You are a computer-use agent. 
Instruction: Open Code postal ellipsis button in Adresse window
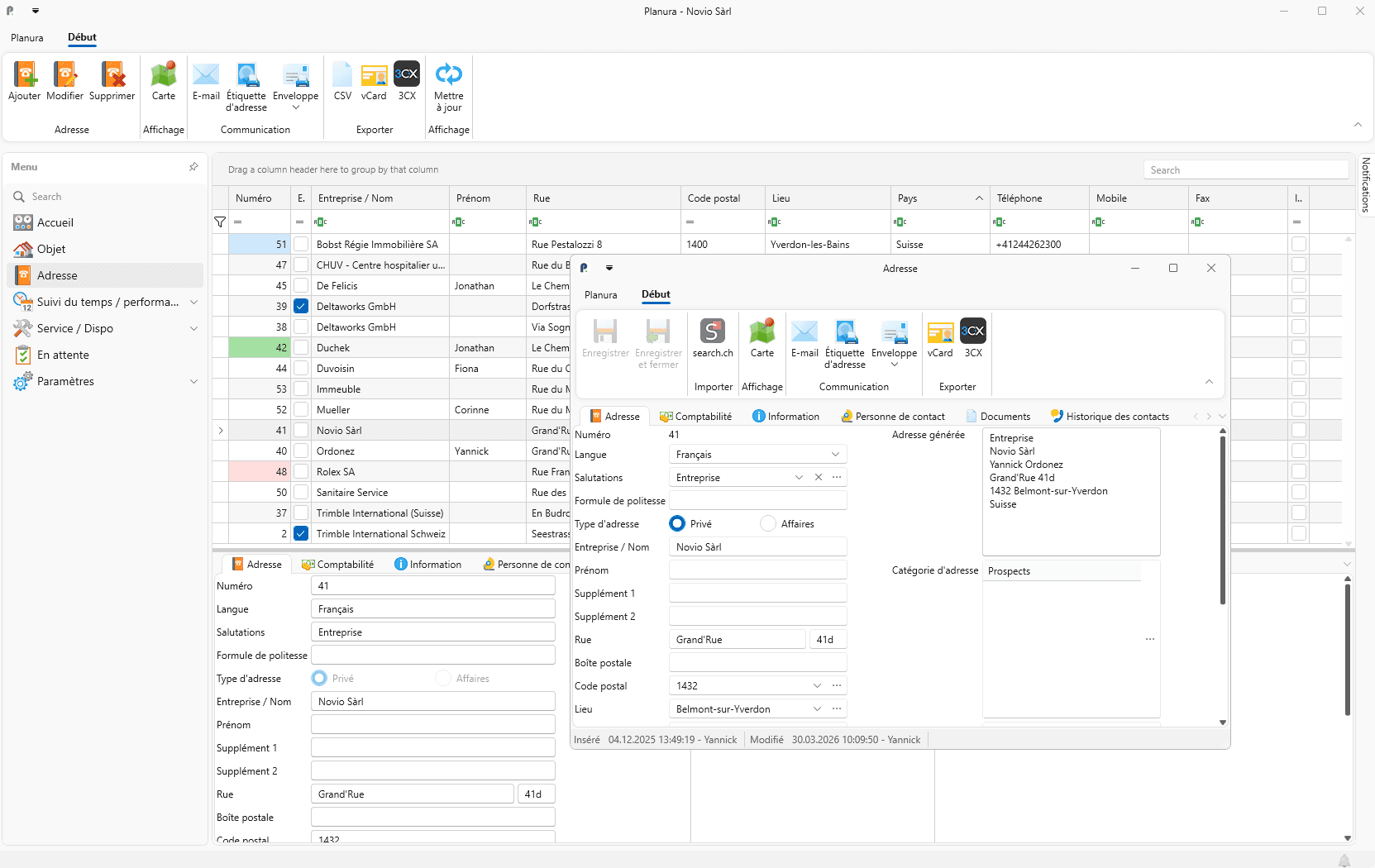click(837, 685)
